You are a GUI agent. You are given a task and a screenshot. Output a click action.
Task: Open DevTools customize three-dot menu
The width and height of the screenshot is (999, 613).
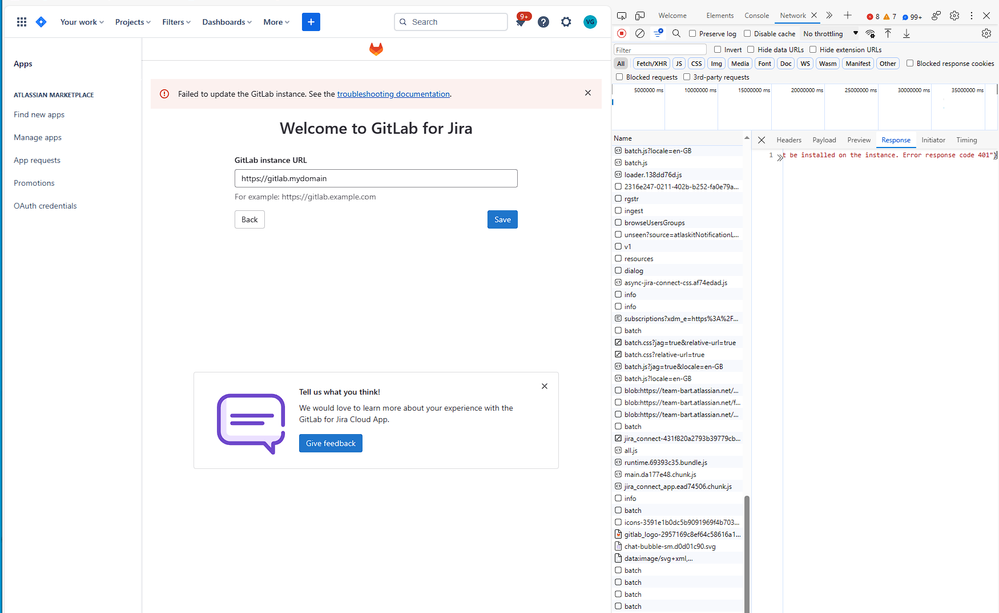coord(972,15)
